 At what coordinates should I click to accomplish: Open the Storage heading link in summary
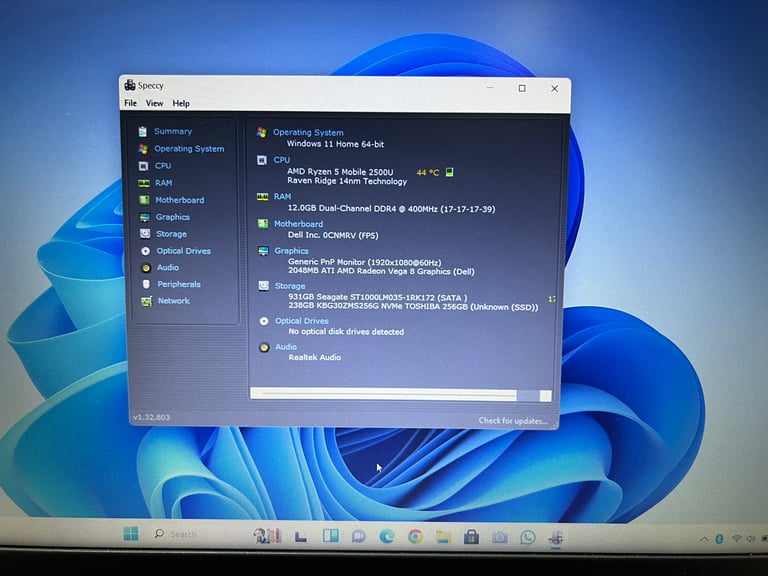point(290,286)
